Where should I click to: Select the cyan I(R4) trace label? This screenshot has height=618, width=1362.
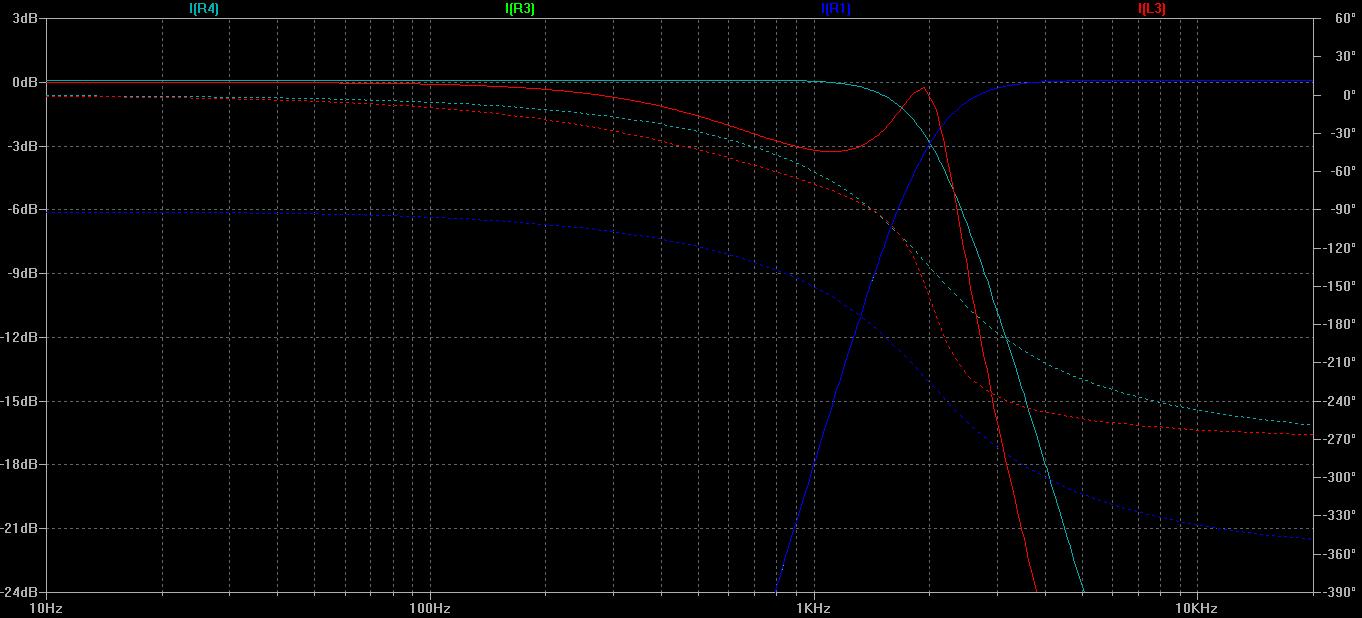pos(204,8)
